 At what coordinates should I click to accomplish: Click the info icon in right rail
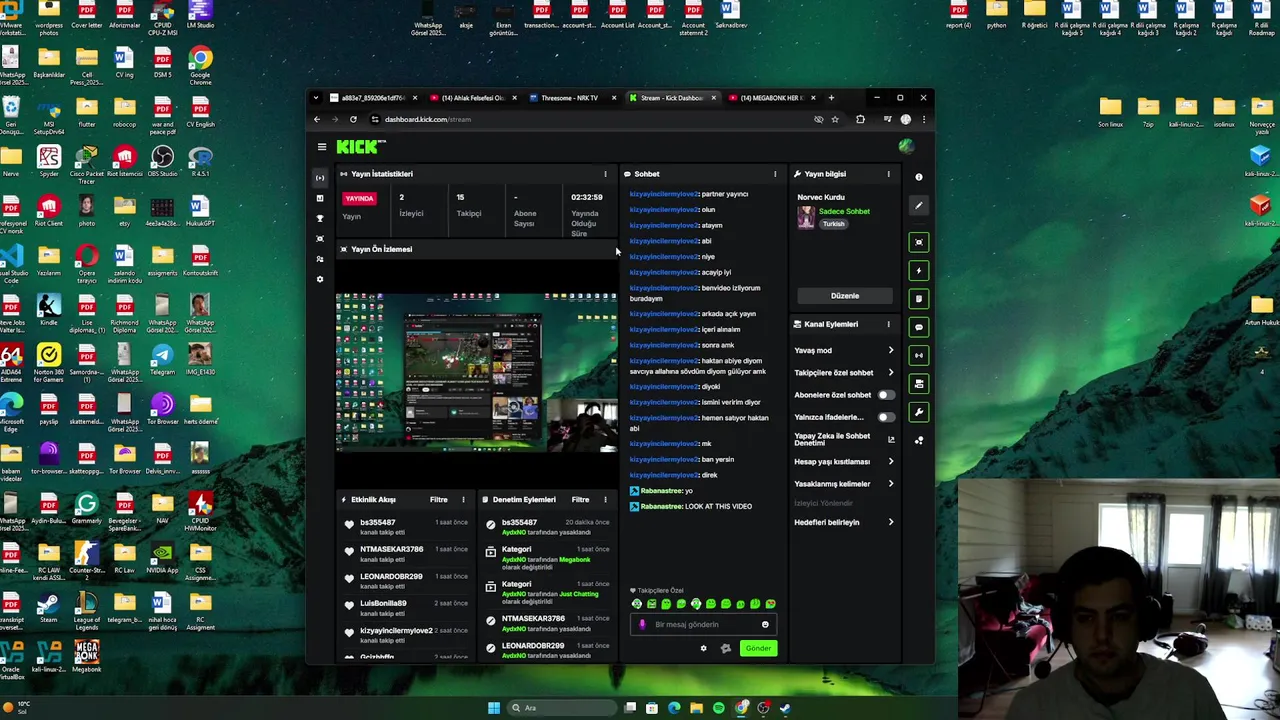[x=918, y=177]
